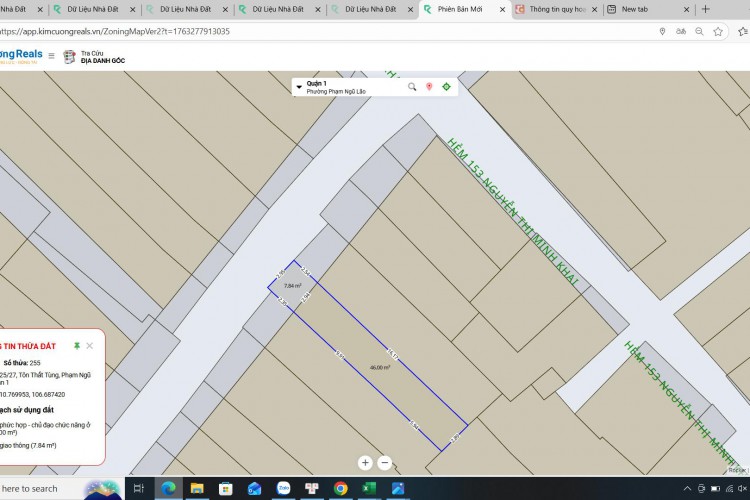Click the network icon in system tray
The width and height of the screenshot is (750, 500).
[x=729, y=489]
